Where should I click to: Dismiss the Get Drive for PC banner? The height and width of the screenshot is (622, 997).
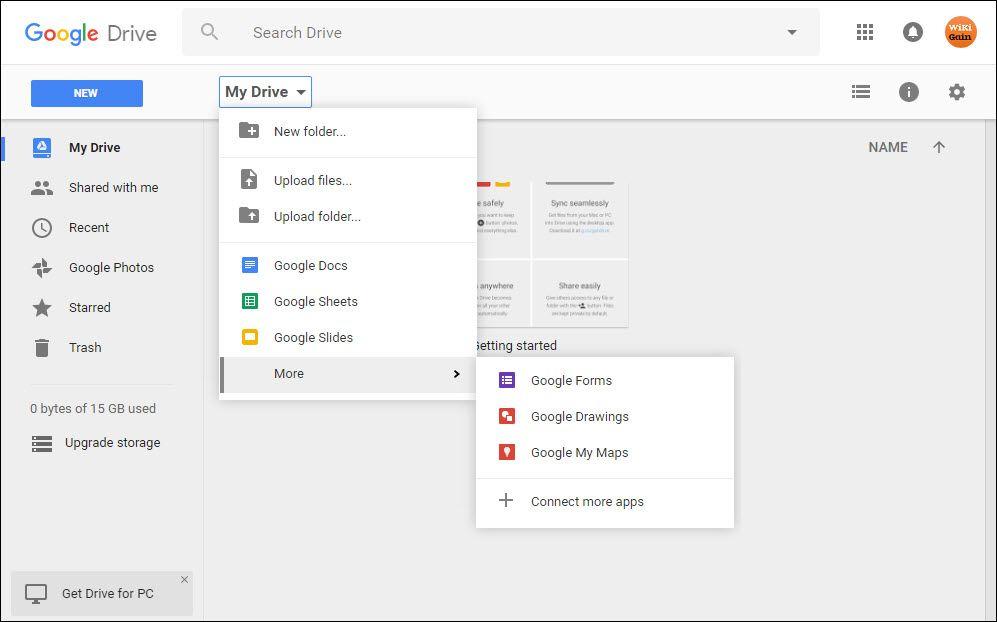184,579
